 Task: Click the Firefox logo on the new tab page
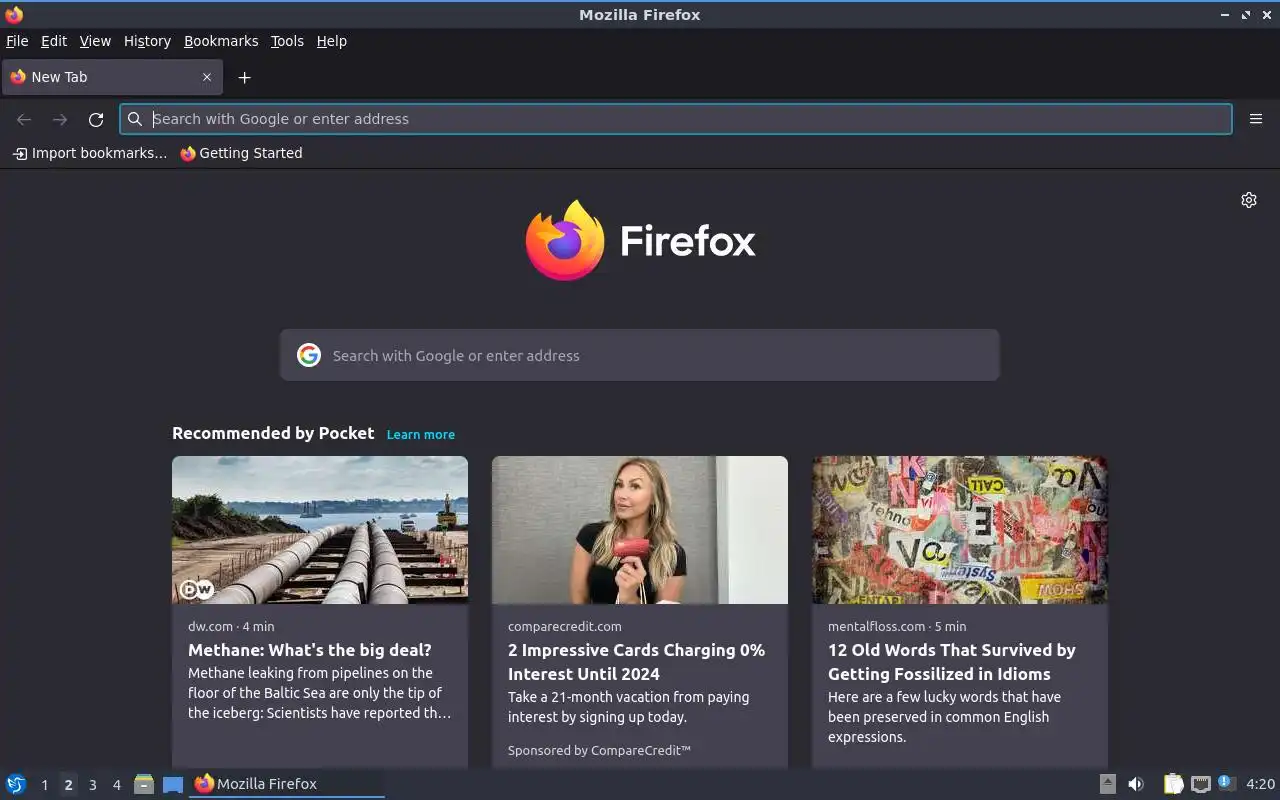pyautogui.click(x=565, y=240)
